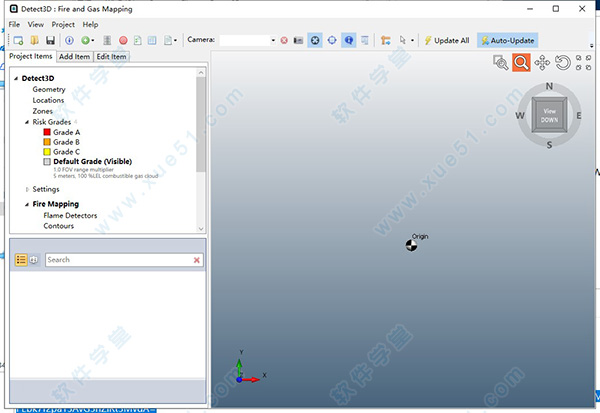Image resolution: width=600 pixels, height=413 pixels.
Task: Click the N direction on the compass
Action: coord(548,84)
